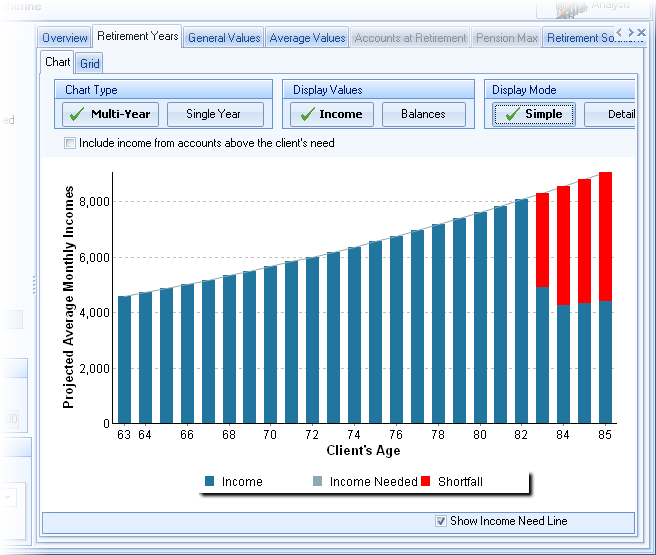Switch to the Overview tab

pos(65,38)
